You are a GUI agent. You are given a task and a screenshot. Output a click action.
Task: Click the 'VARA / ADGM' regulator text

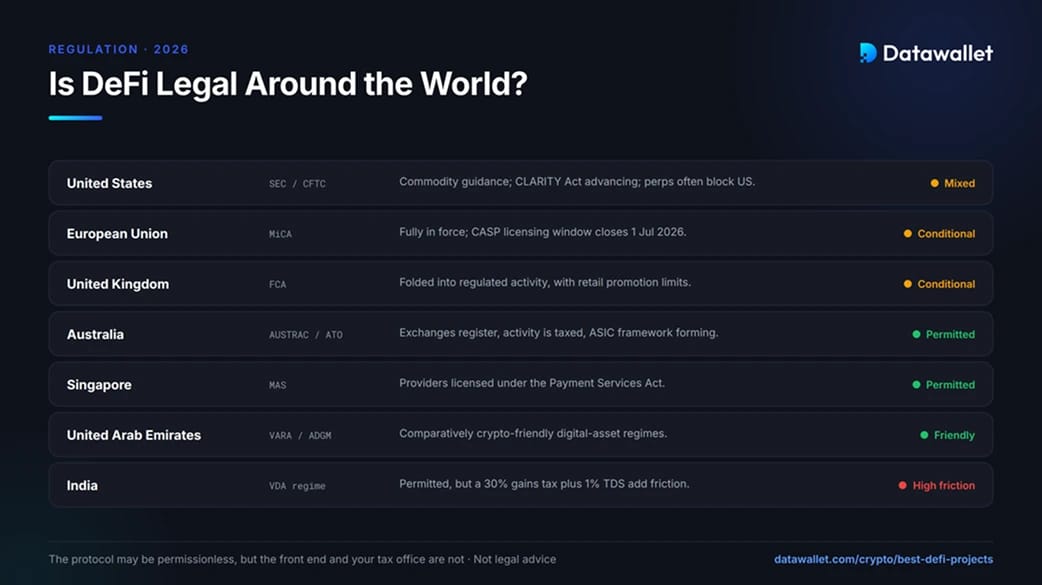[x=300, y=435]
